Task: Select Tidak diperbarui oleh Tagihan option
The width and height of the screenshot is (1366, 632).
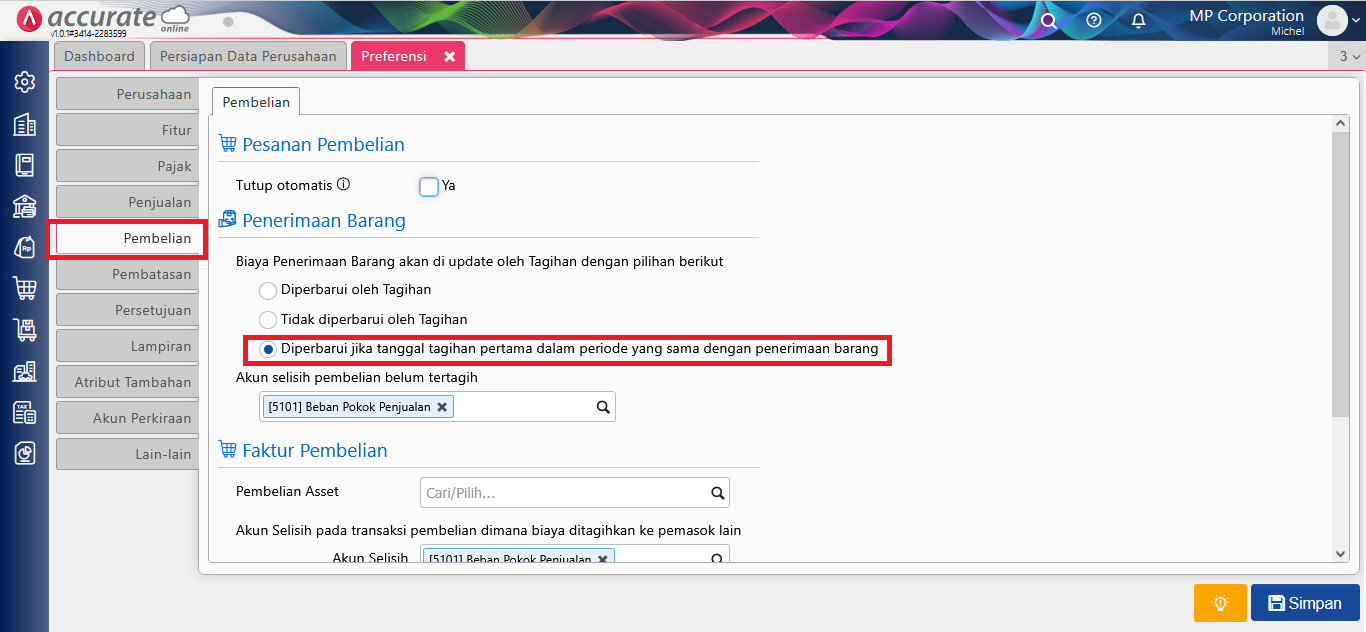Action: click(268, 320)
